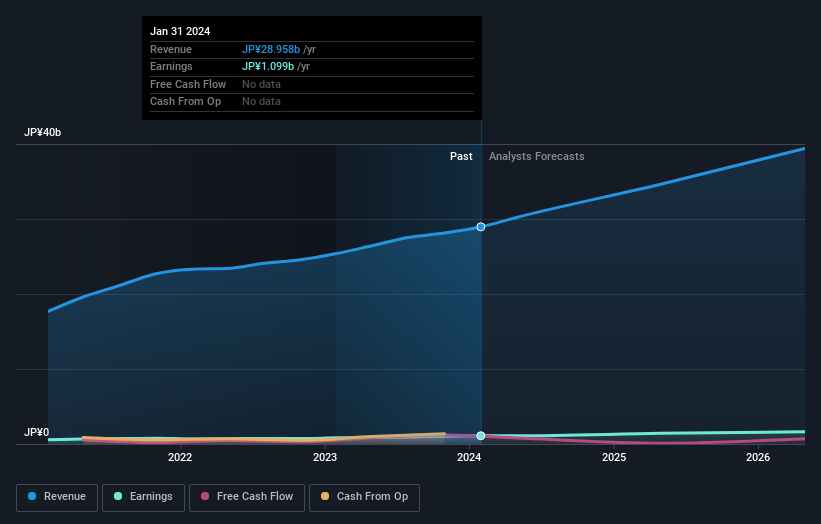Click the 'Past' label on chart
821x524 pixels.
tap(461, 157)
